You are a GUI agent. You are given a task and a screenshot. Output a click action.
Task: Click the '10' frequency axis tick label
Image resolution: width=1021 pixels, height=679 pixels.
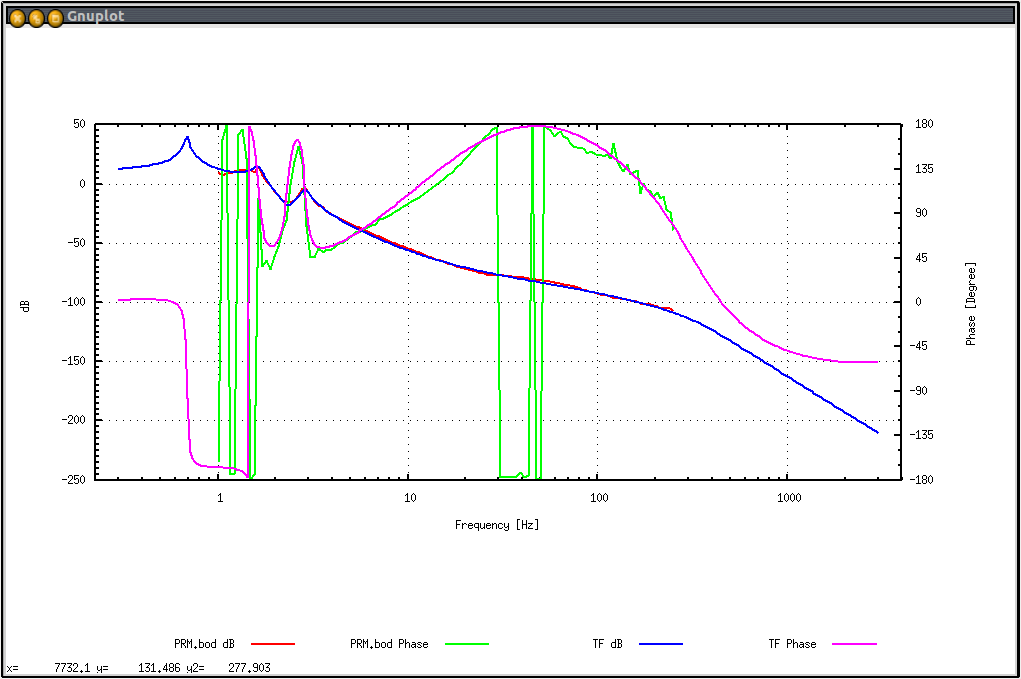(410, 498)
